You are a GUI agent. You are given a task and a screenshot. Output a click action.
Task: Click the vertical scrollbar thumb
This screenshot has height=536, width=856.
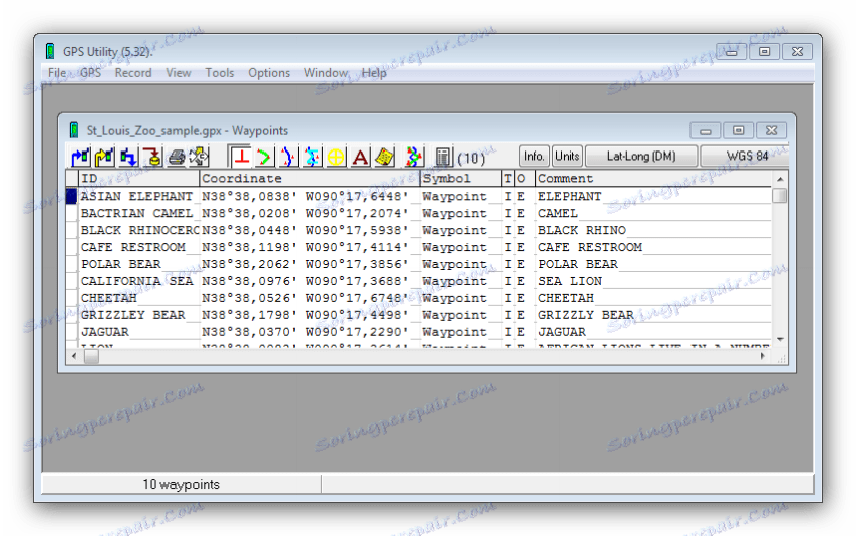coord(780,195)
